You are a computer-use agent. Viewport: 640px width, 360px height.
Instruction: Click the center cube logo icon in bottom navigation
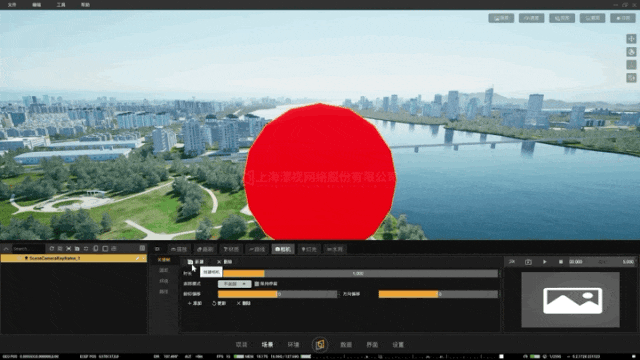pyautogui.click(x=320, y=345)
